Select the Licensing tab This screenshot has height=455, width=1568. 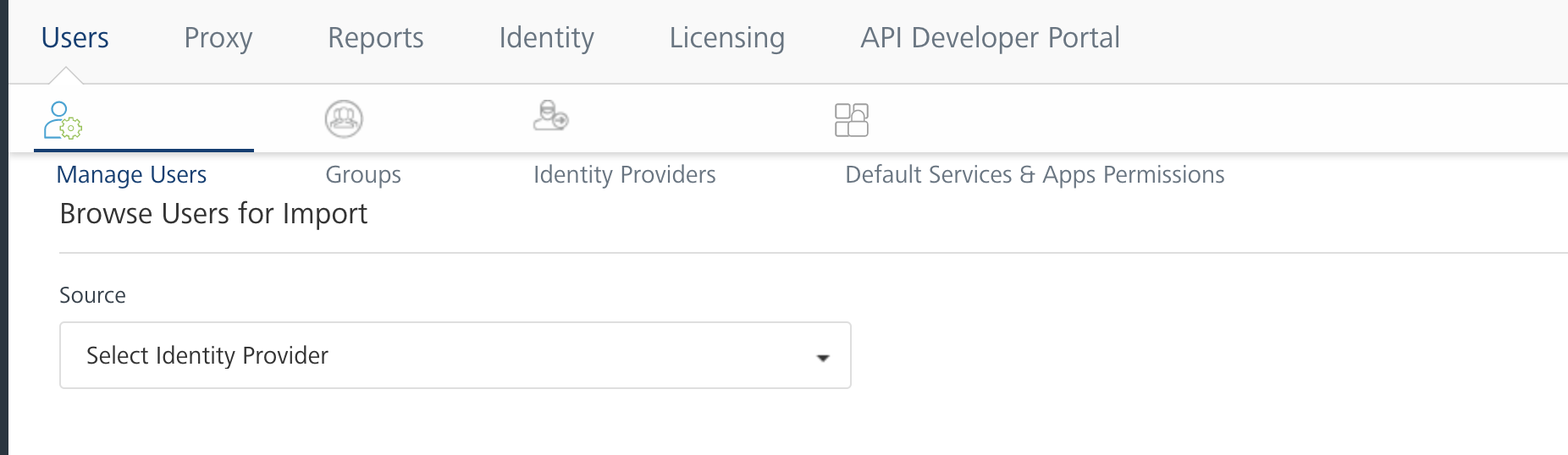(727, 38)
